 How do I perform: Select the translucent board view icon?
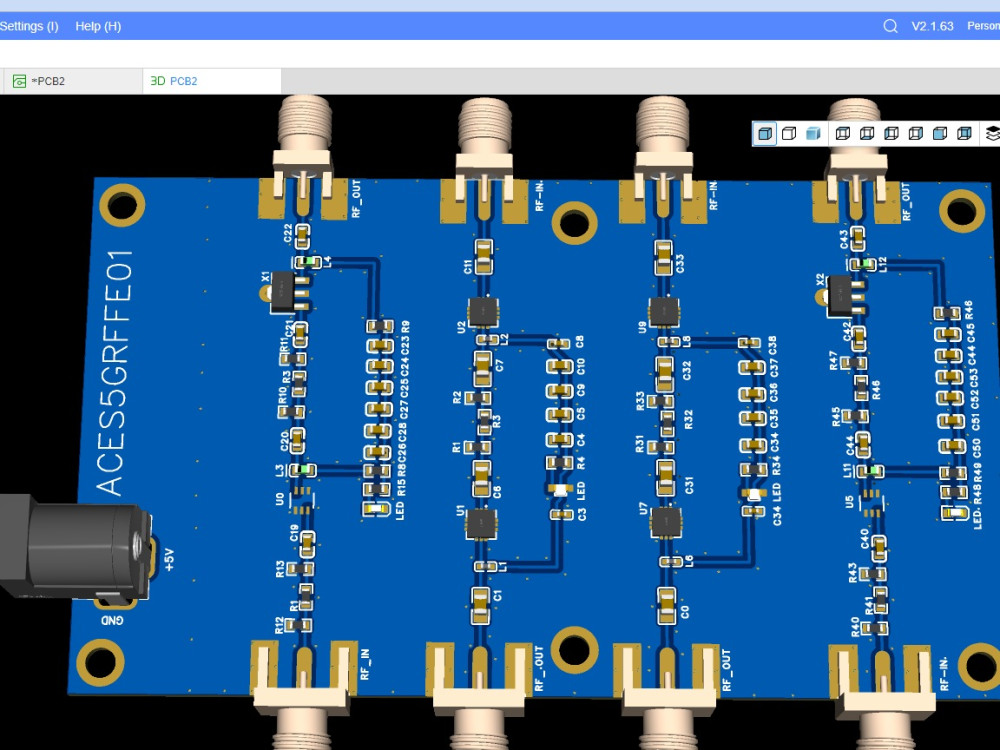(x=813, y=132)
